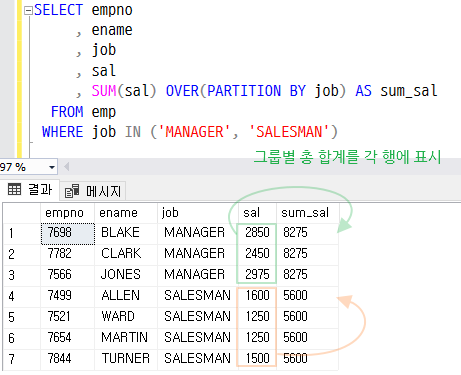Screen dimensions: 461x375
Task: Select the ename column header
Action: pos(126,213)
